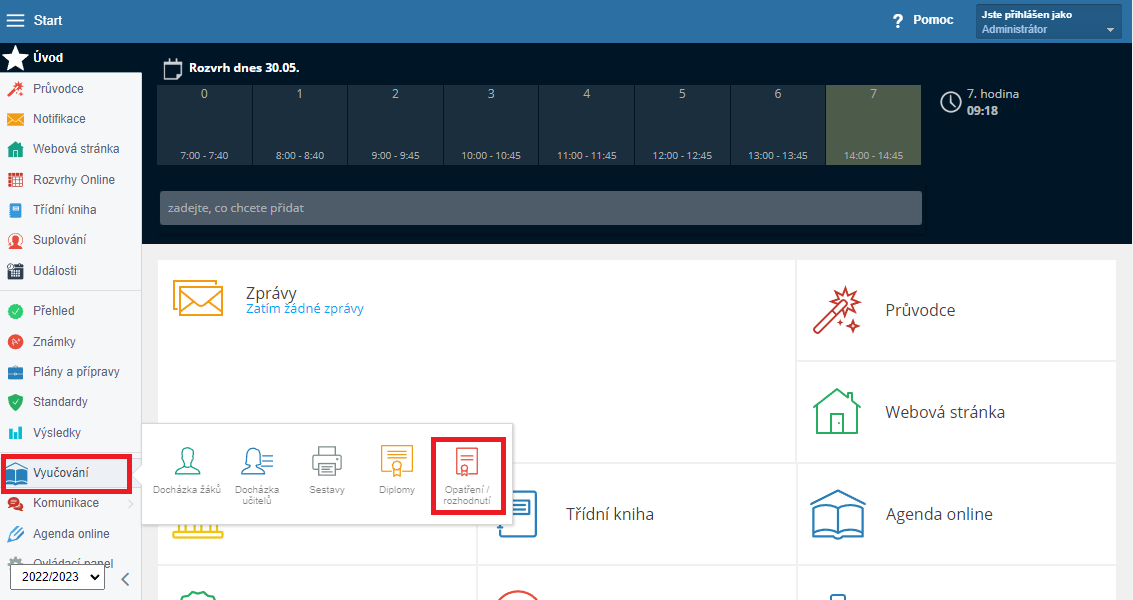
Task: Collapse the sidebar with the left chevron
Action: tap(125, 579)
